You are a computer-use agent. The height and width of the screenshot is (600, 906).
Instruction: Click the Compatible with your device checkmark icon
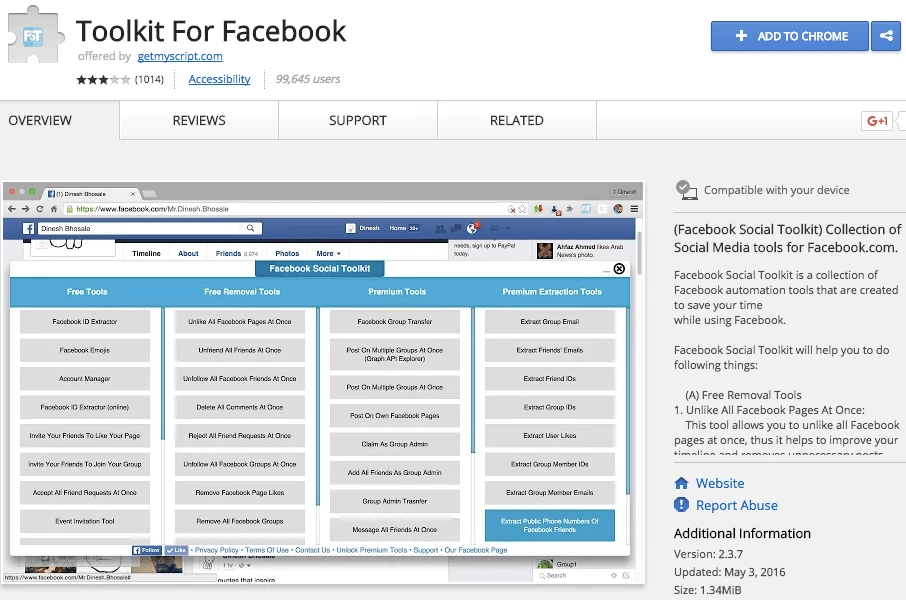click(685, 189)
